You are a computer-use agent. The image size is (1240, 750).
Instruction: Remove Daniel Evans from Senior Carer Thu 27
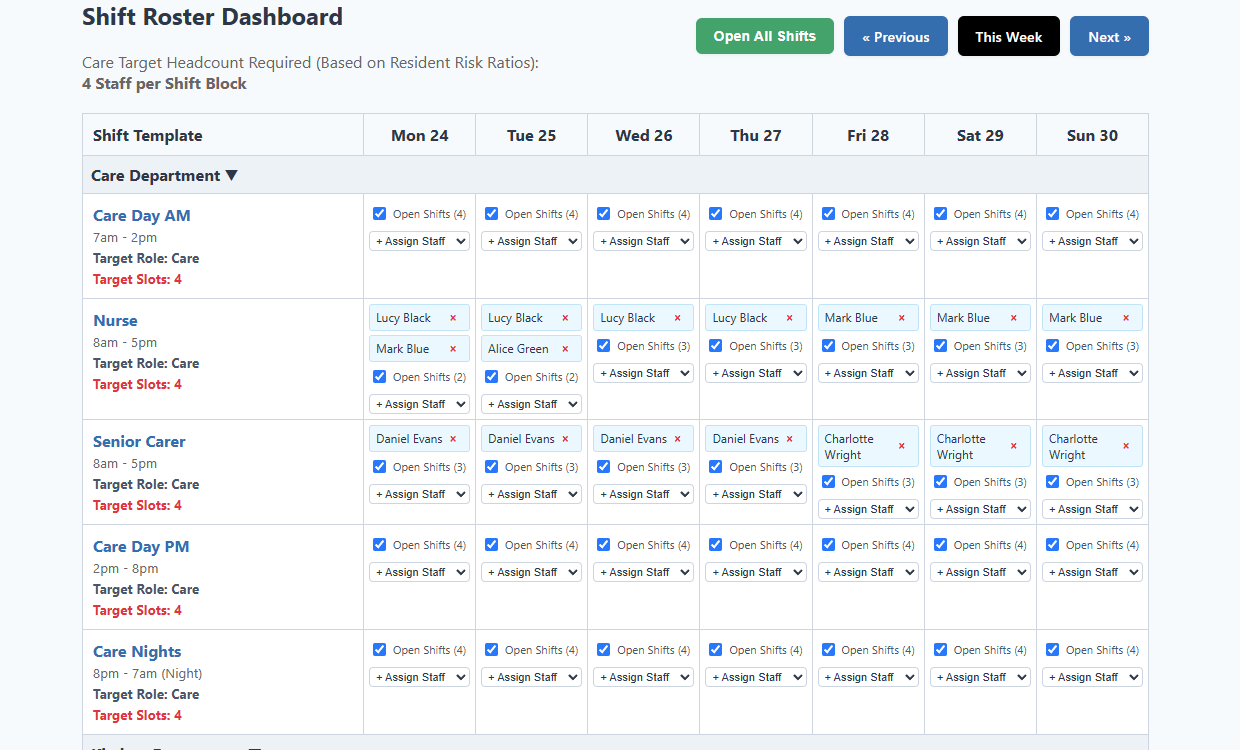coord(789,439)
